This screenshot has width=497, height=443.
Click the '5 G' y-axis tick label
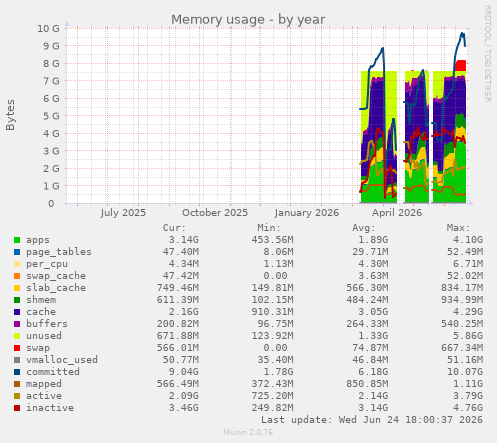coord(51,116)
